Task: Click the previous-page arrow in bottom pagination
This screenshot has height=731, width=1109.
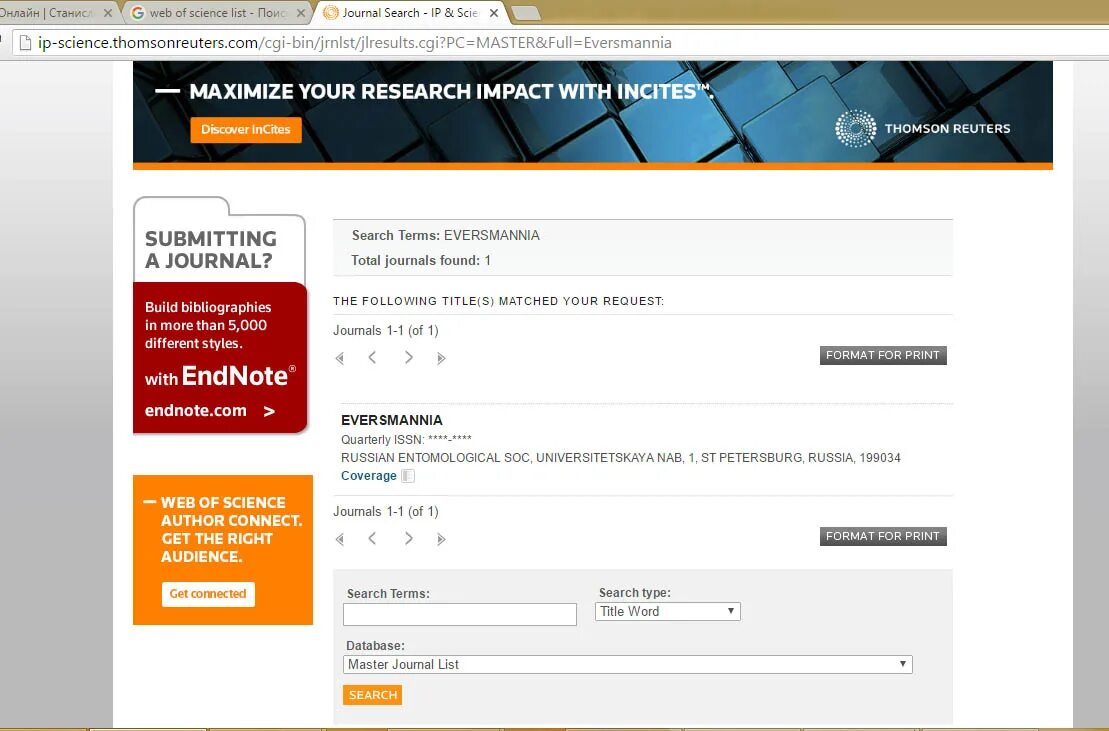Action: 372,538
